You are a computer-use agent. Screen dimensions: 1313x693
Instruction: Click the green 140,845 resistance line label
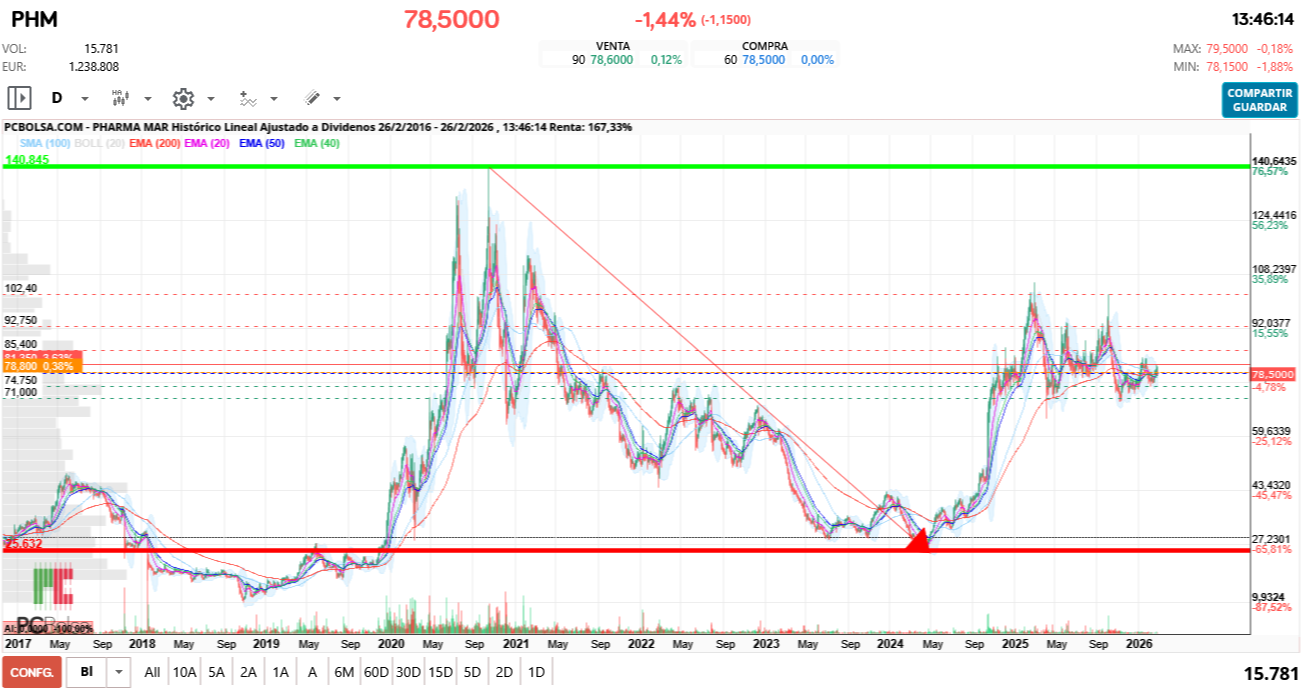point(27,160)
